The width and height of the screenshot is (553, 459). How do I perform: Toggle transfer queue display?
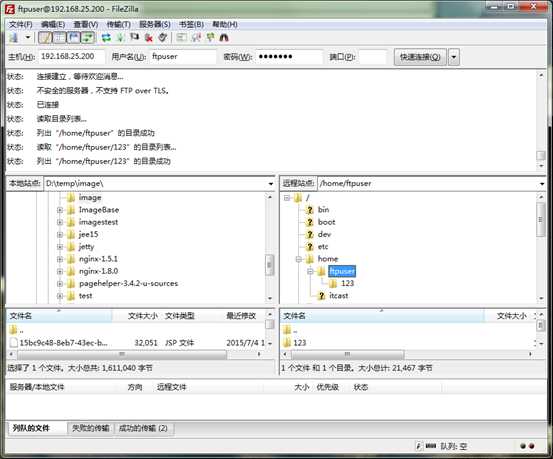(88, 37)
